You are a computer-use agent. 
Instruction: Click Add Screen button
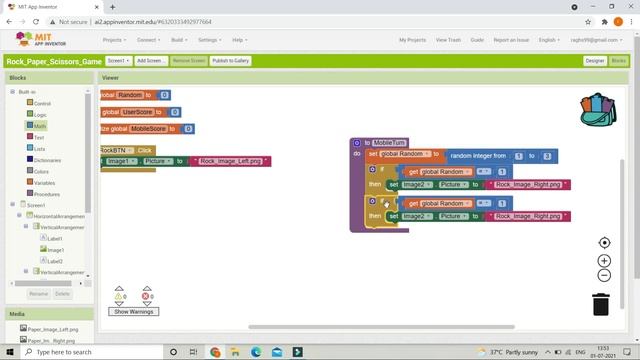pos(151,61)
